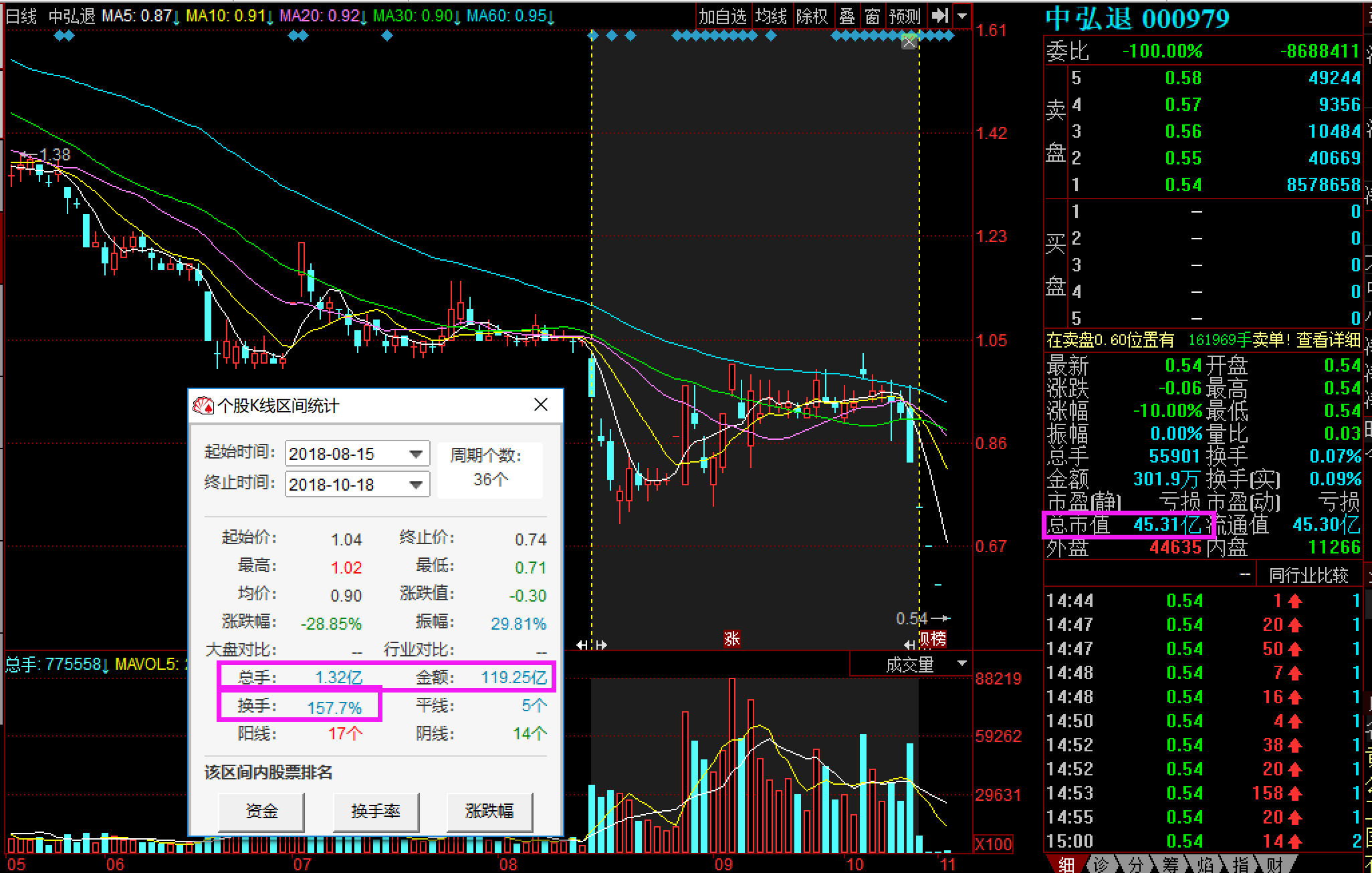Click the 1.38 high price marker
1372x873 pixels.
[47, 155]
